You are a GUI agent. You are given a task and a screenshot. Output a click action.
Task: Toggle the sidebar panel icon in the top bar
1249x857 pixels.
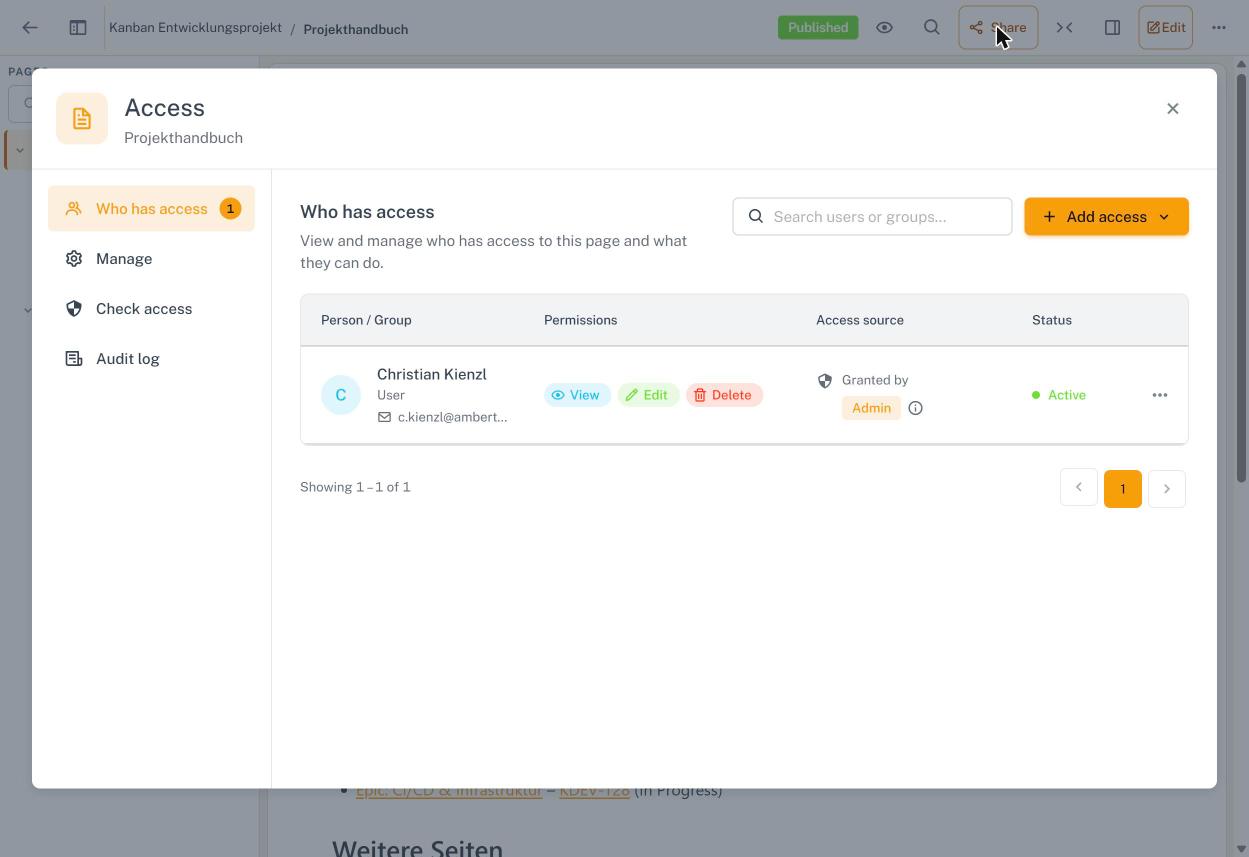click(78, 28)
